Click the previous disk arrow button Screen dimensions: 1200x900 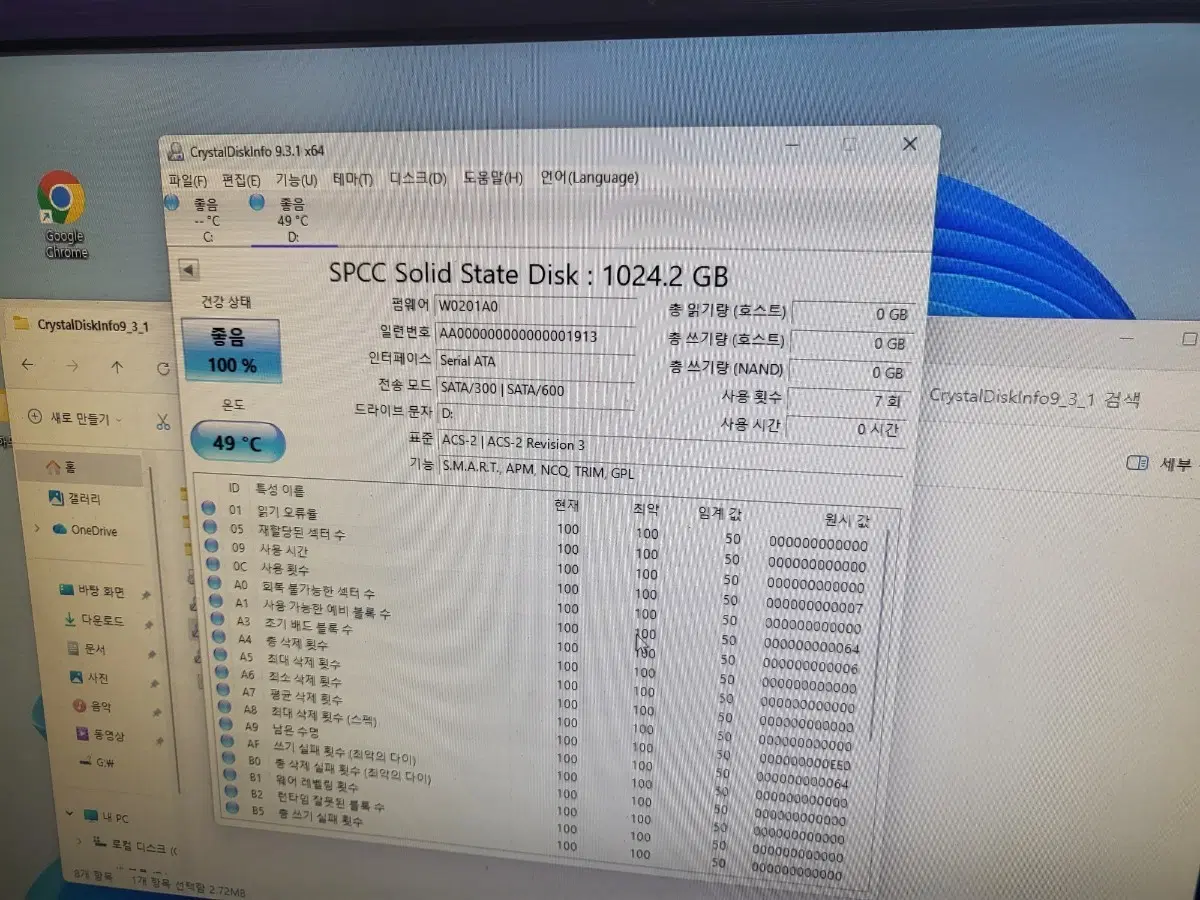[x=189, y=270]
